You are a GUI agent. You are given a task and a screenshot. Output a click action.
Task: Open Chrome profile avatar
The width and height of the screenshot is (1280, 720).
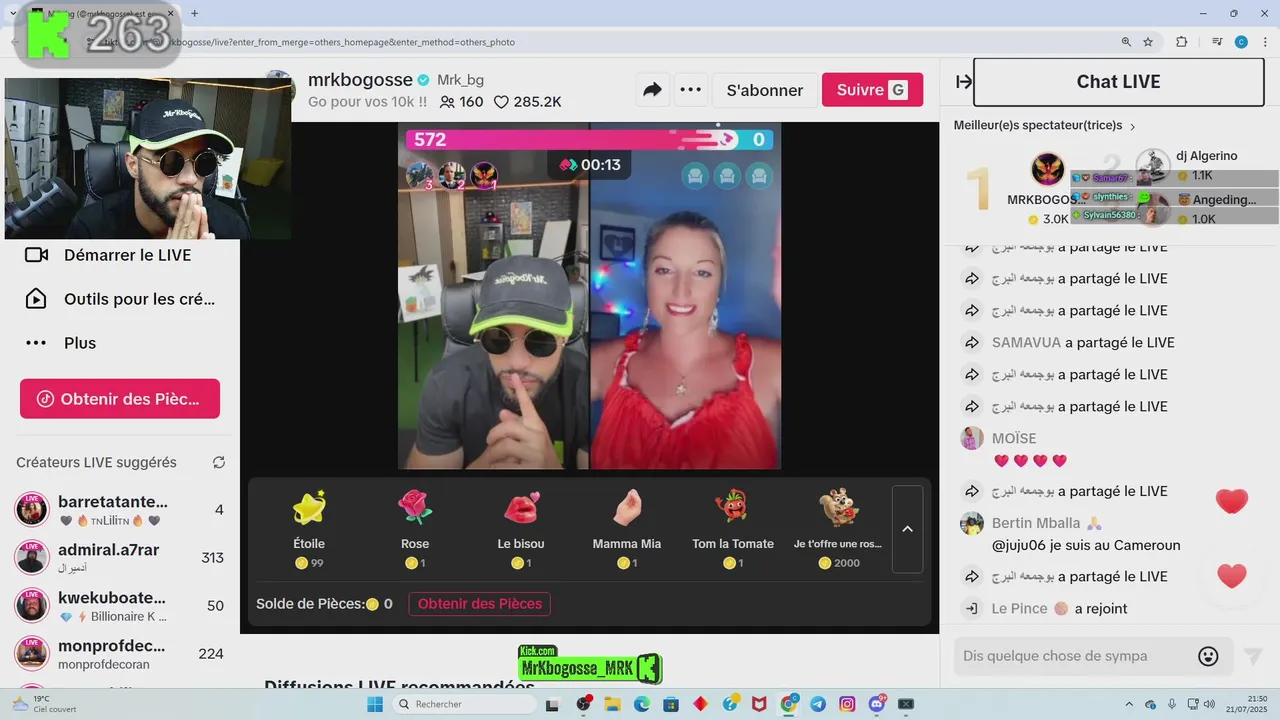[x=1241, y=42]
